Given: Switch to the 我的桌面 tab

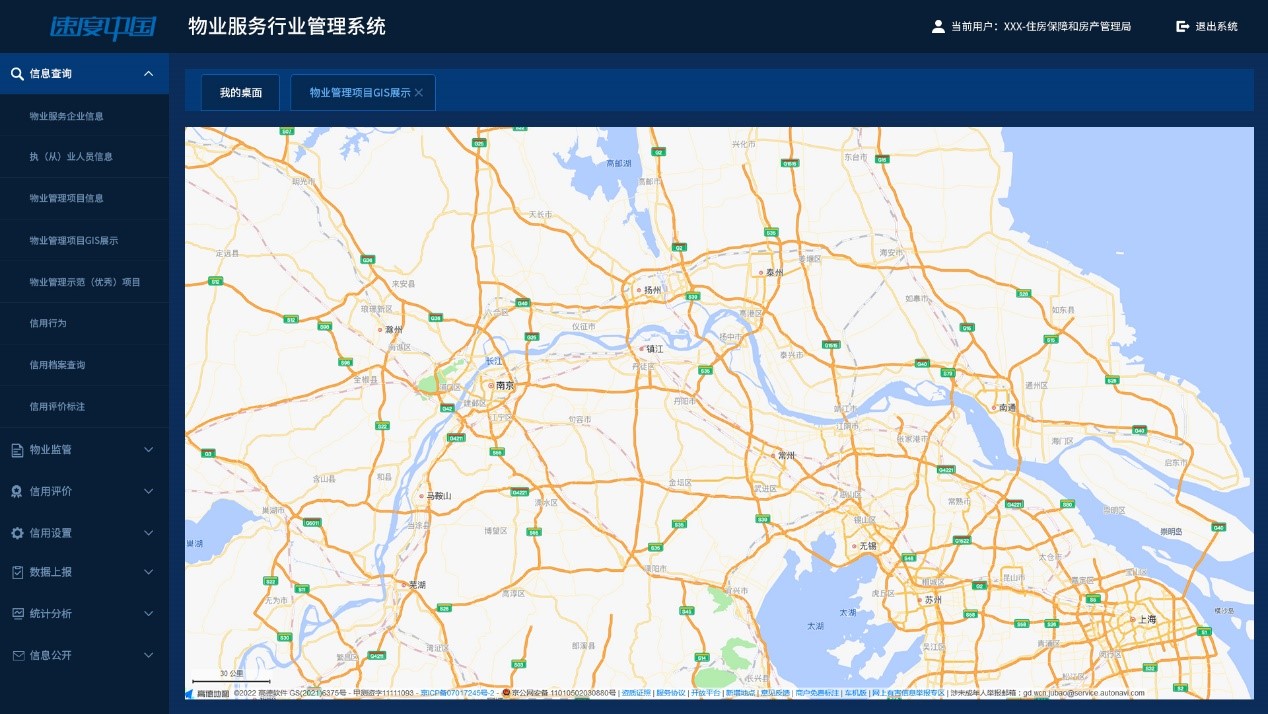Looking at the screenshot, I should click(x=241, y=93).
